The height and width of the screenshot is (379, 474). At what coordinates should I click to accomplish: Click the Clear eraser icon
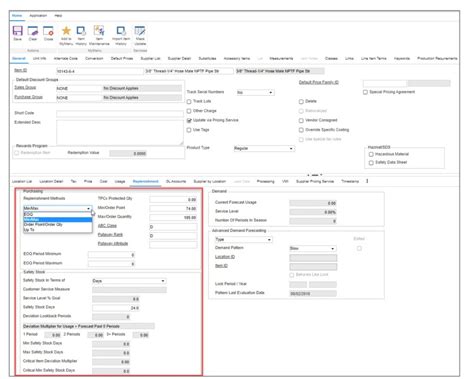coord(33,31)
